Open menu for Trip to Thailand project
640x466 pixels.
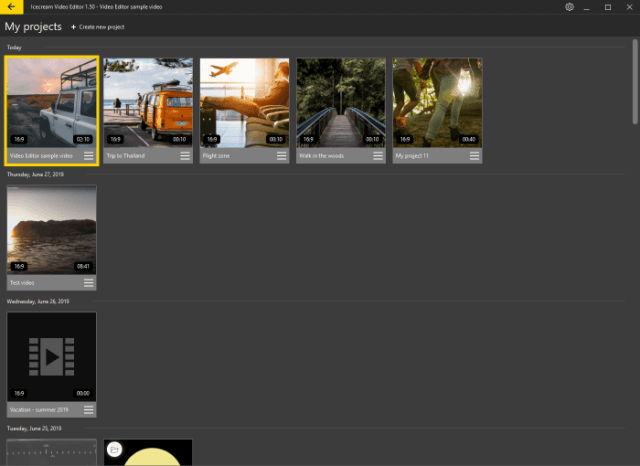pos(185,156)
